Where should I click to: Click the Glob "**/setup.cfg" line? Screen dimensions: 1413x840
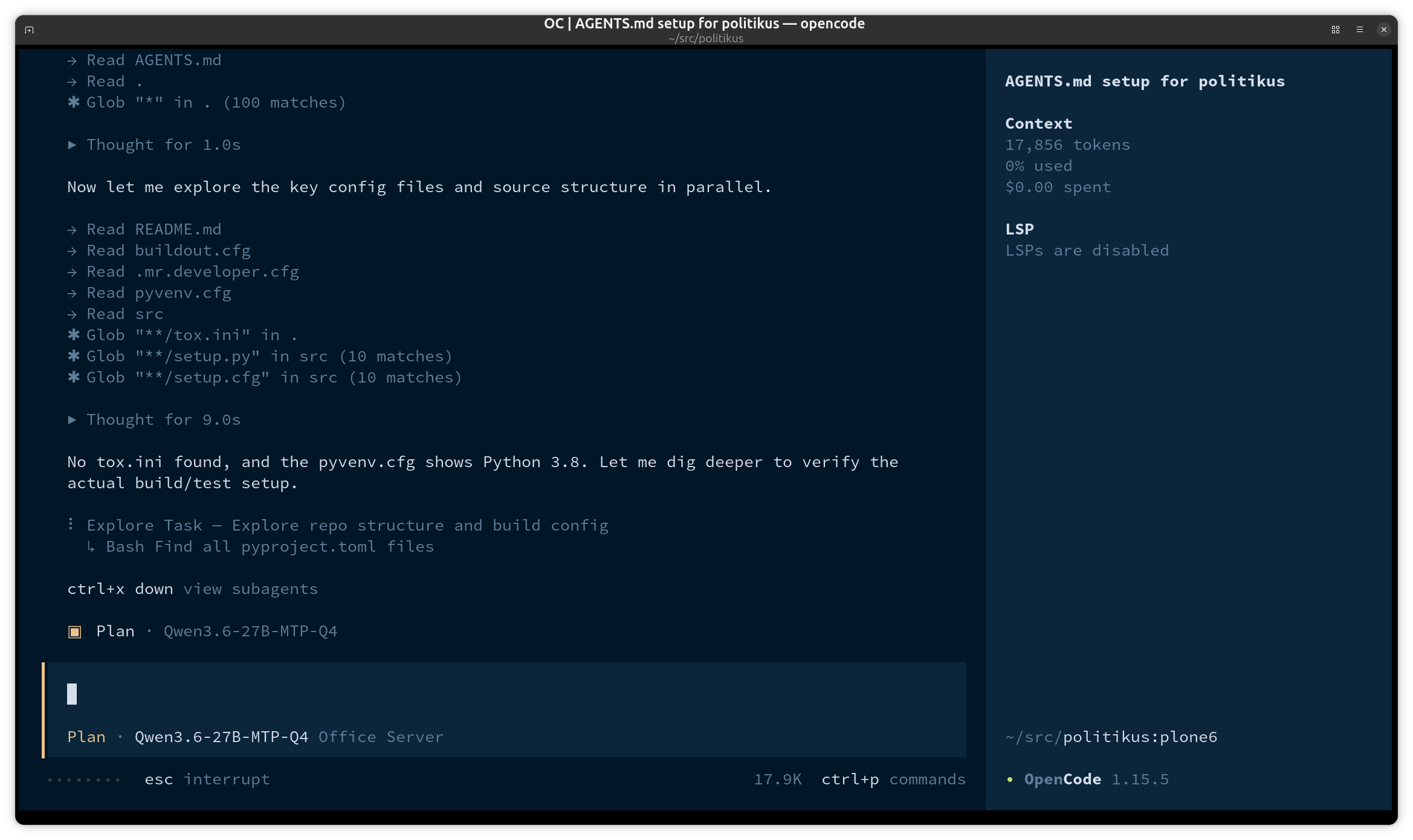click(265, 378)
